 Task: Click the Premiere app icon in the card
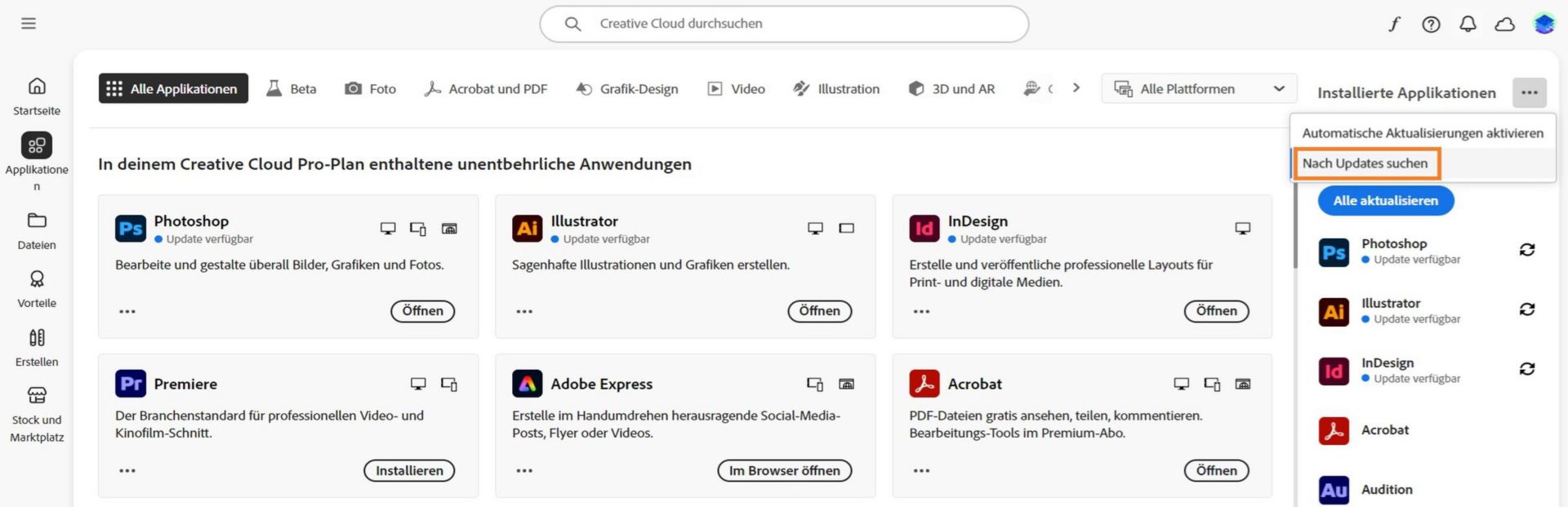(131, 384)
